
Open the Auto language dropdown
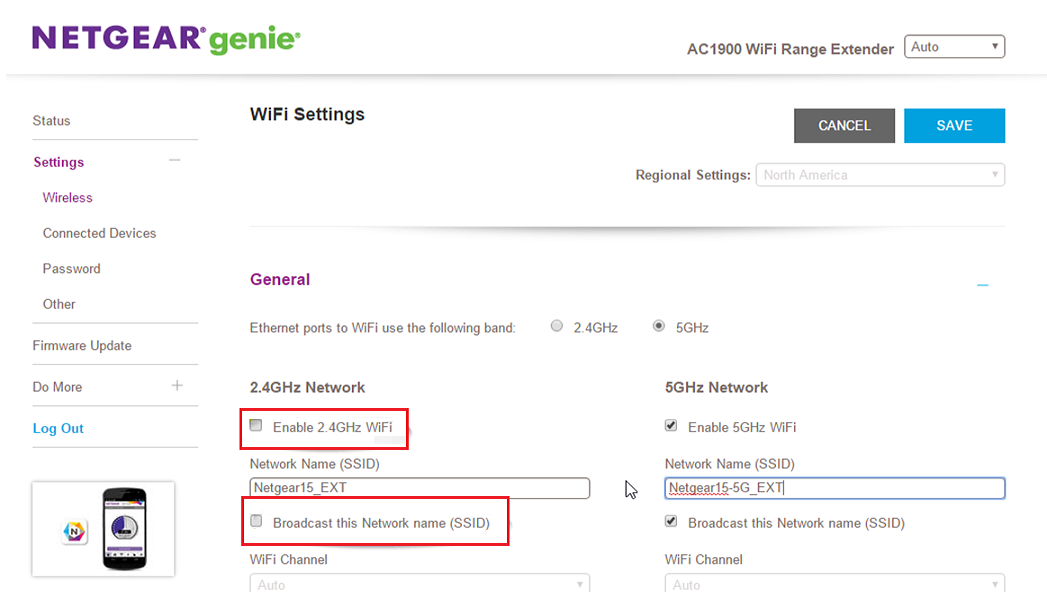click(x=954, y=47)
